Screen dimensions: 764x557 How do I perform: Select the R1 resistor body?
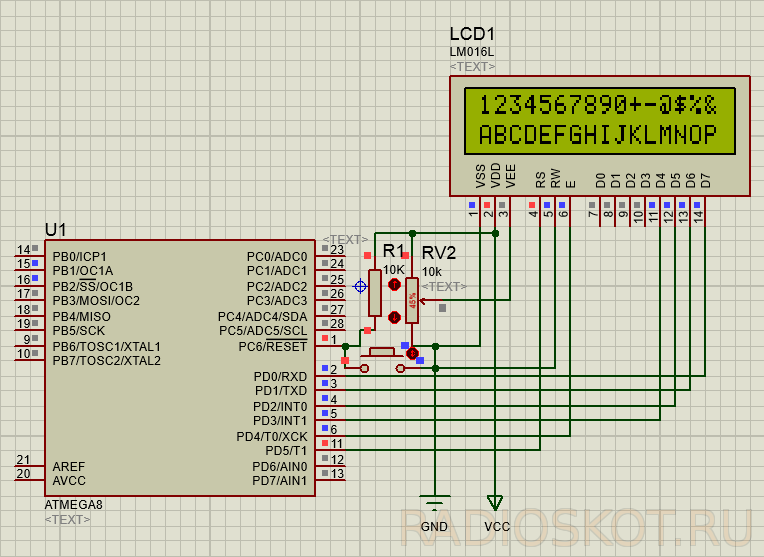click(x=375, y=293)
